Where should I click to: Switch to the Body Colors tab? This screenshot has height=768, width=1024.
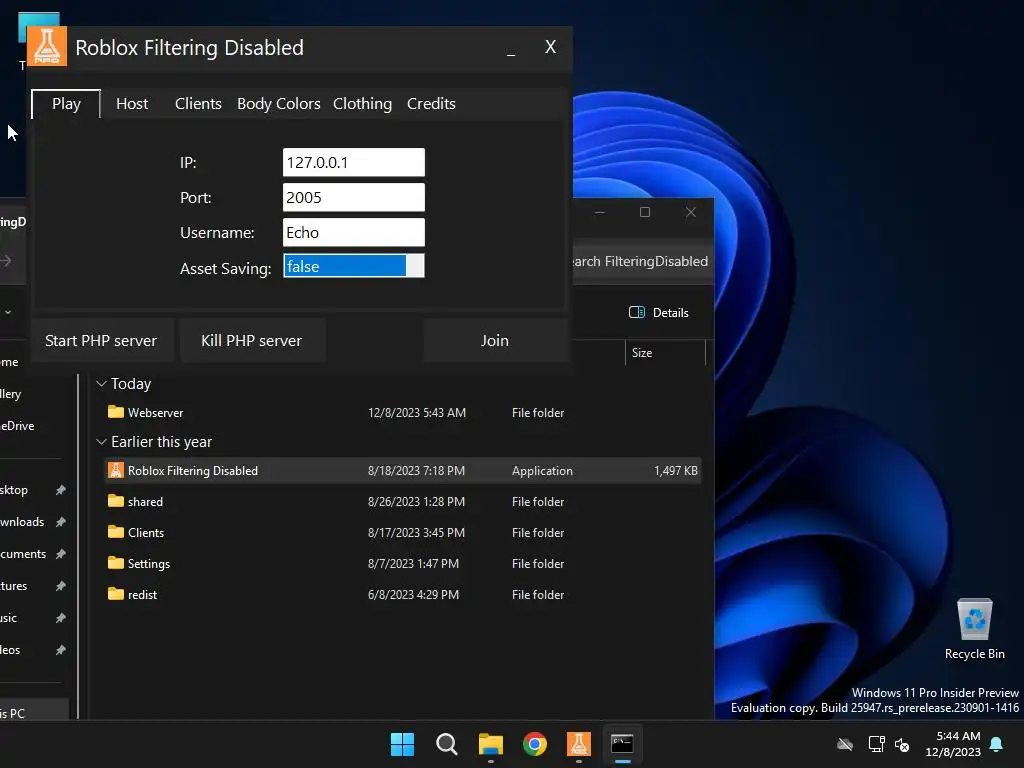[279, 104]
